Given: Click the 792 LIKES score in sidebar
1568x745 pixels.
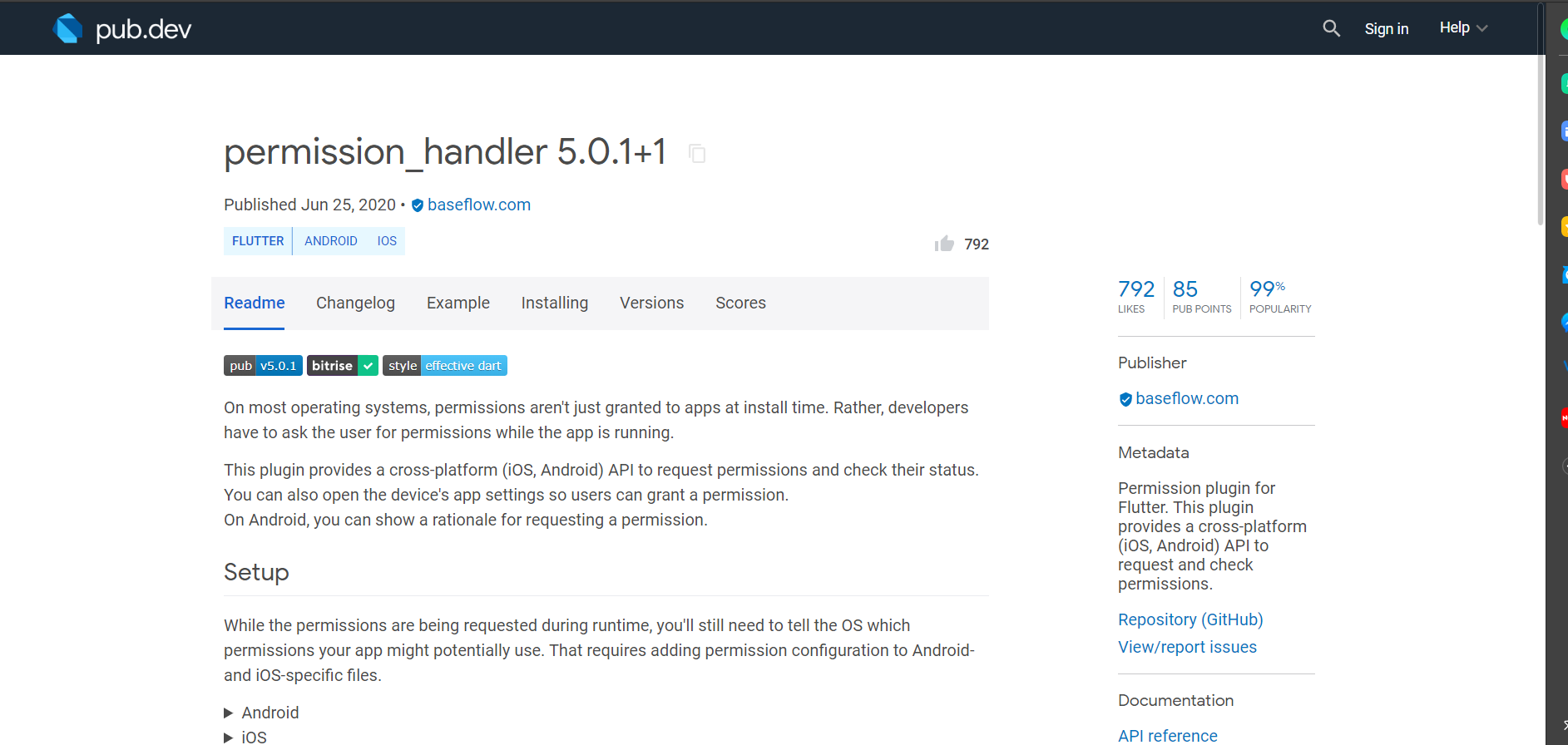Looking at the screenshot, I should tap(1136, 296).
